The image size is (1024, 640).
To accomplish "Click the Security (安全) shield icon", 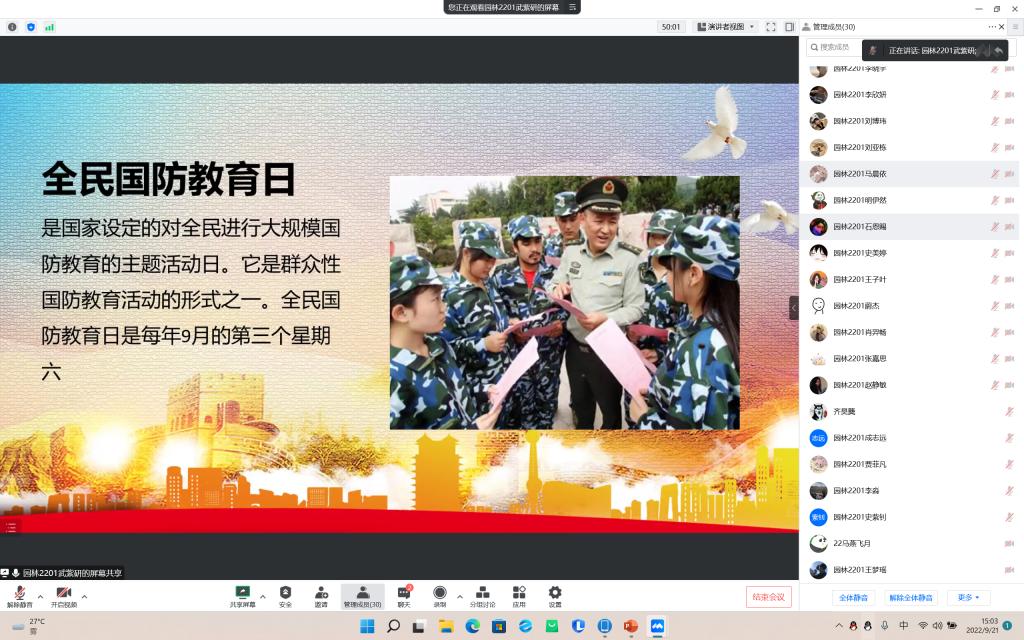I will tap(285, 596).
